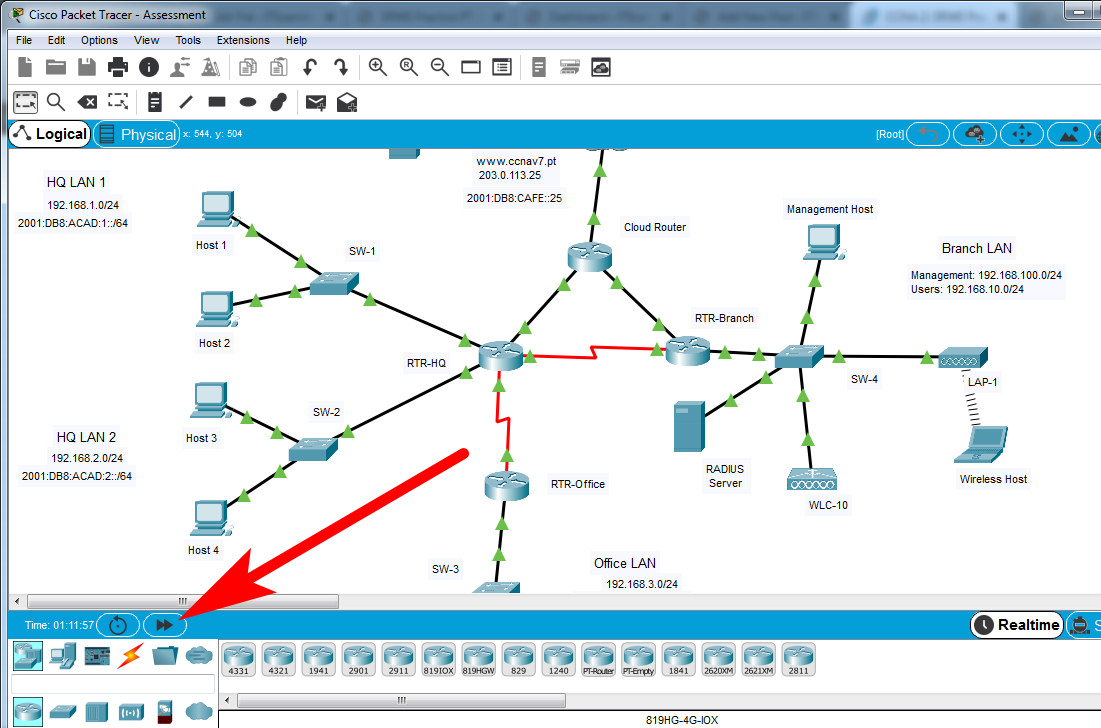Image resolution: width=1101 pixels, height=728 pixels.
Task: Click the device list horizontal scrollbar
Action: coord(402,701)
